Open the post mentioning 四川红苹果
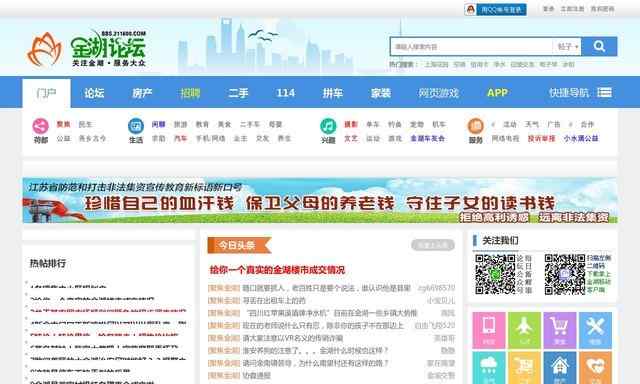640x384 pixels. 331,313
